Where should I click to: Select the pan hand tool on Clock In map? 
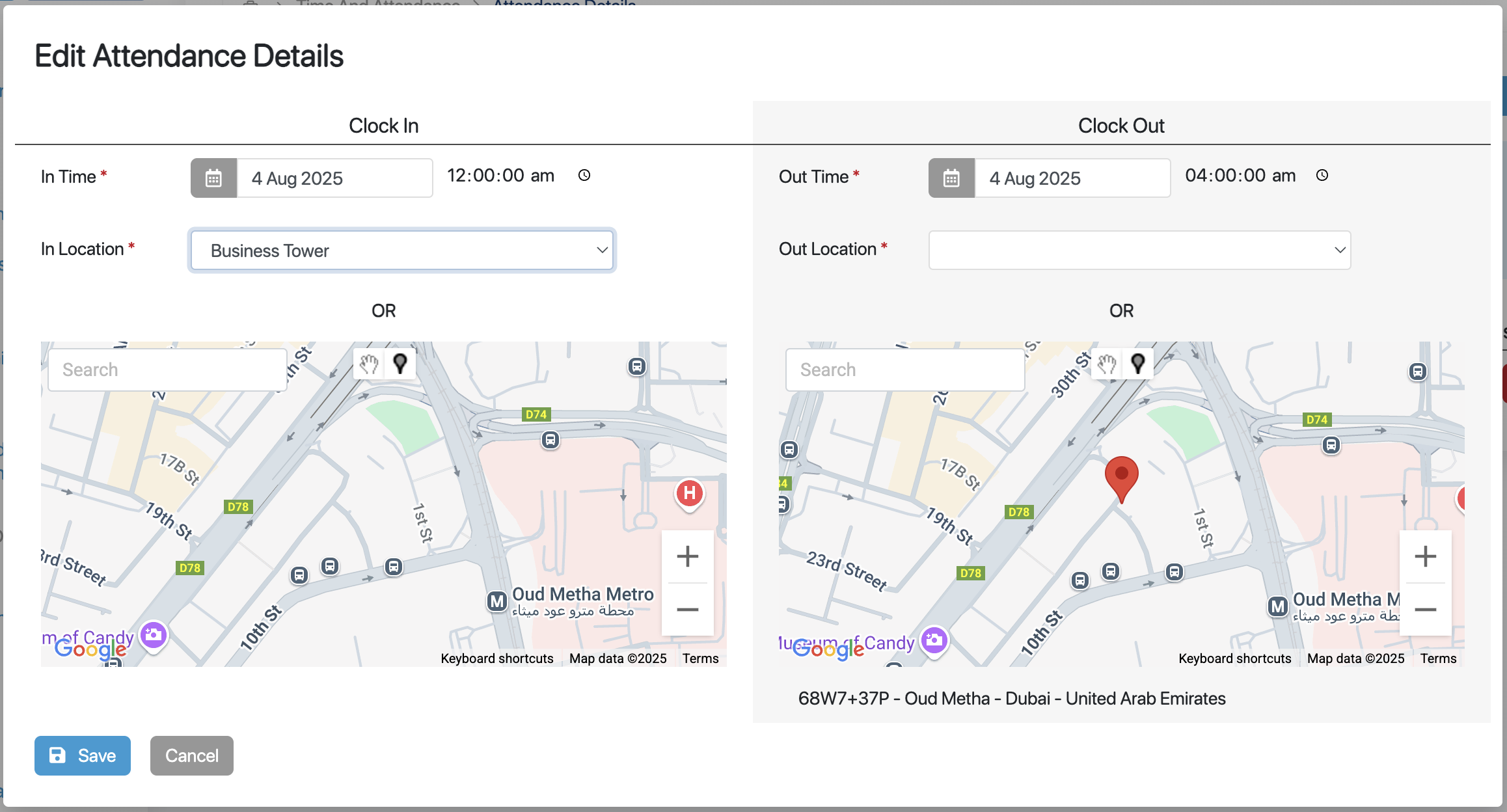(x=368, y=364)
